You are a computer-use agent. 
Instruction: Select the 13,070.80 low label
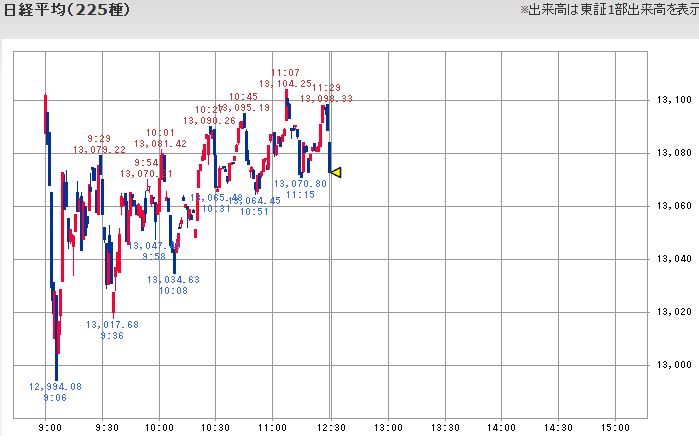tap(300, 184)
